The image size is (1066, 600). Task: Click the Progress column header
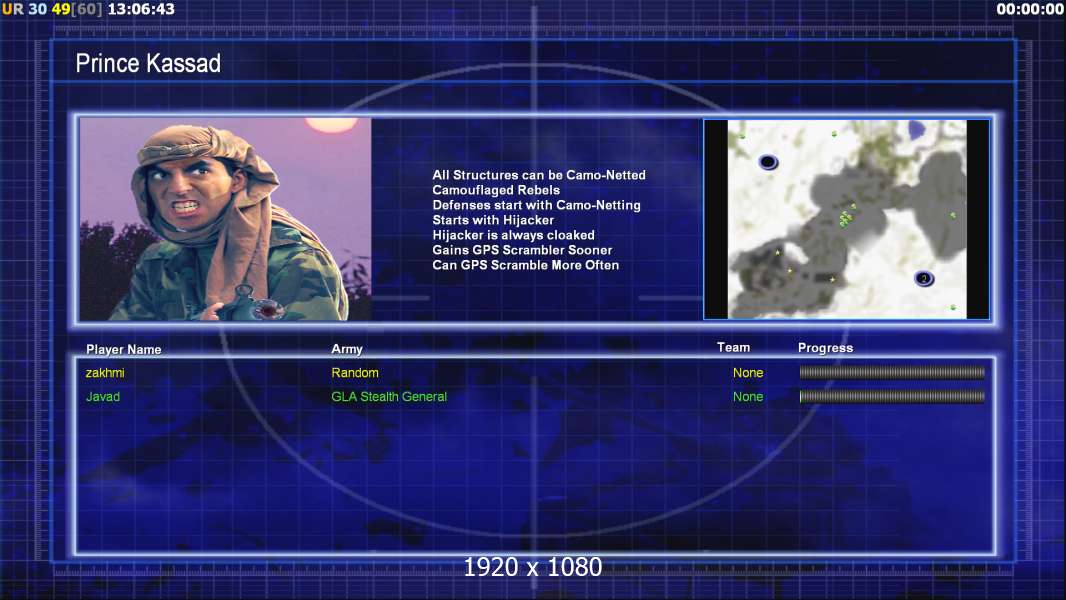[825, 348]
